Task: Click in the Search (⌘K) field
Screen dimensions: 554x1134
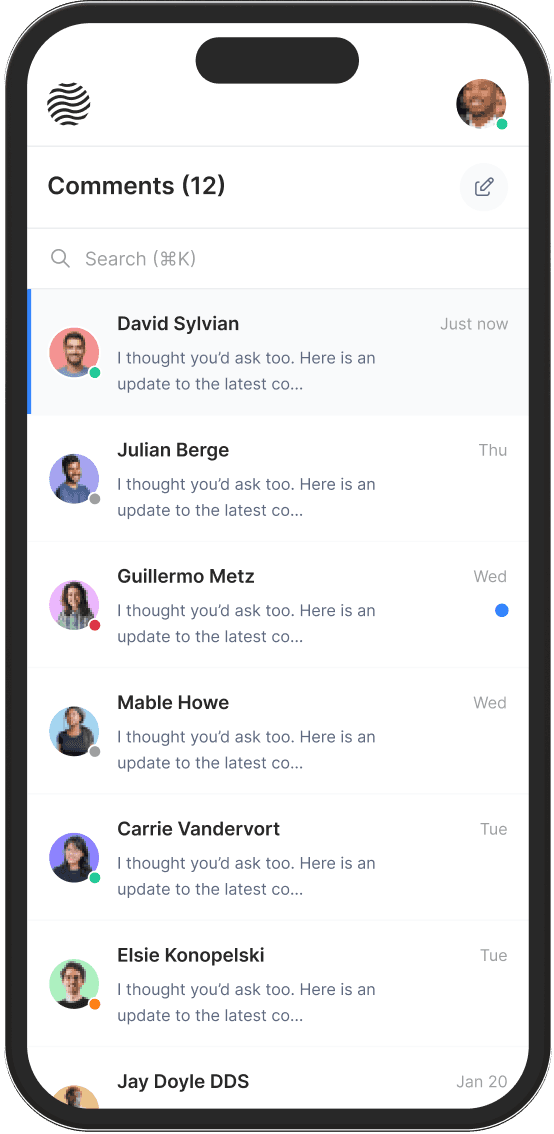Action: pyautogui.click(x=278, y=259)
